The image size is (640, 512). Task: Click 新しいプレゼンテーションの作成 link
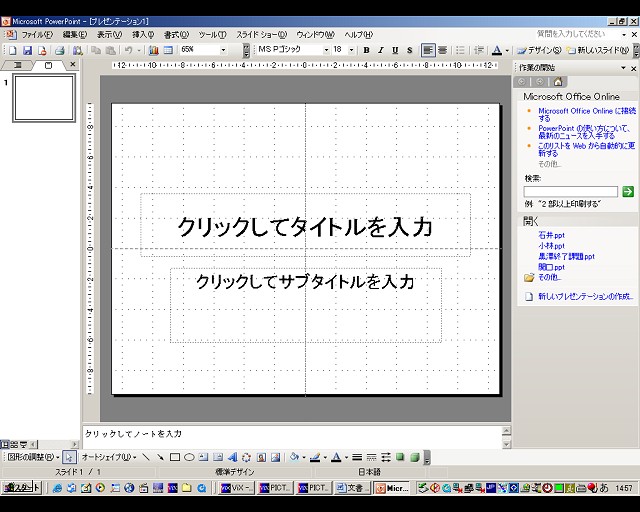(x=585, y=296)
